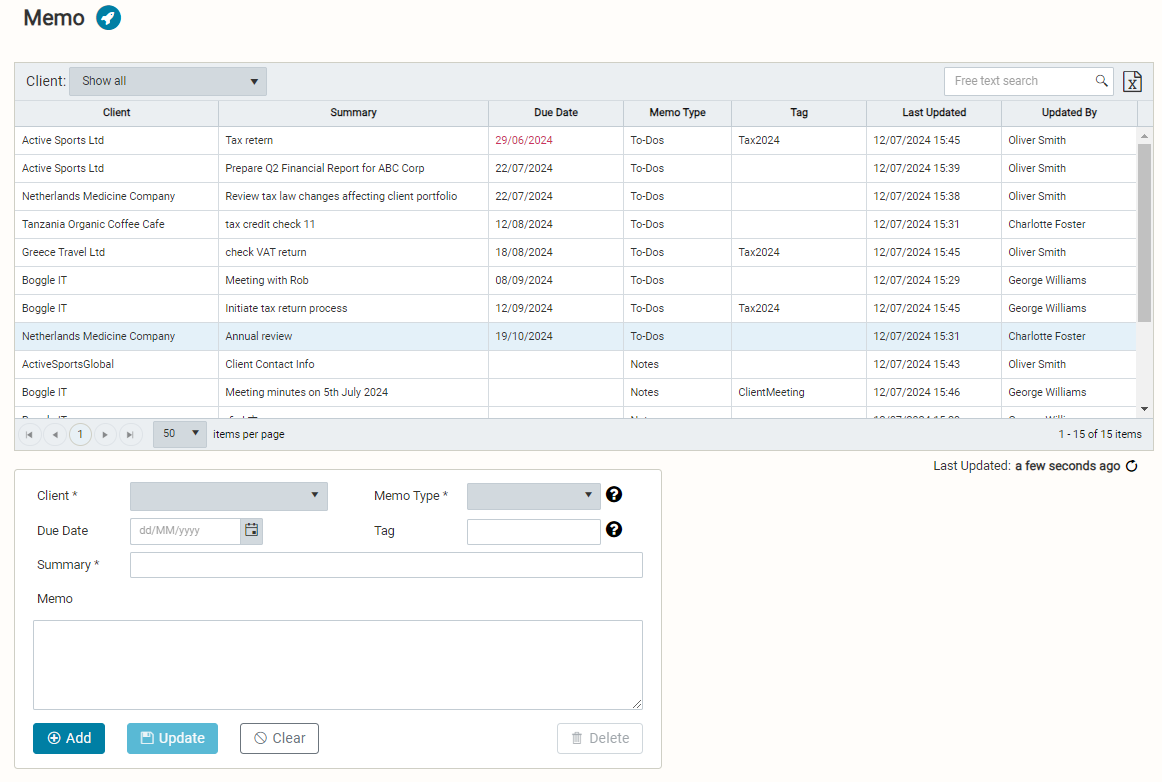Sort by Memo Type column header
The image size is (1162, 782).
(677, 113)
